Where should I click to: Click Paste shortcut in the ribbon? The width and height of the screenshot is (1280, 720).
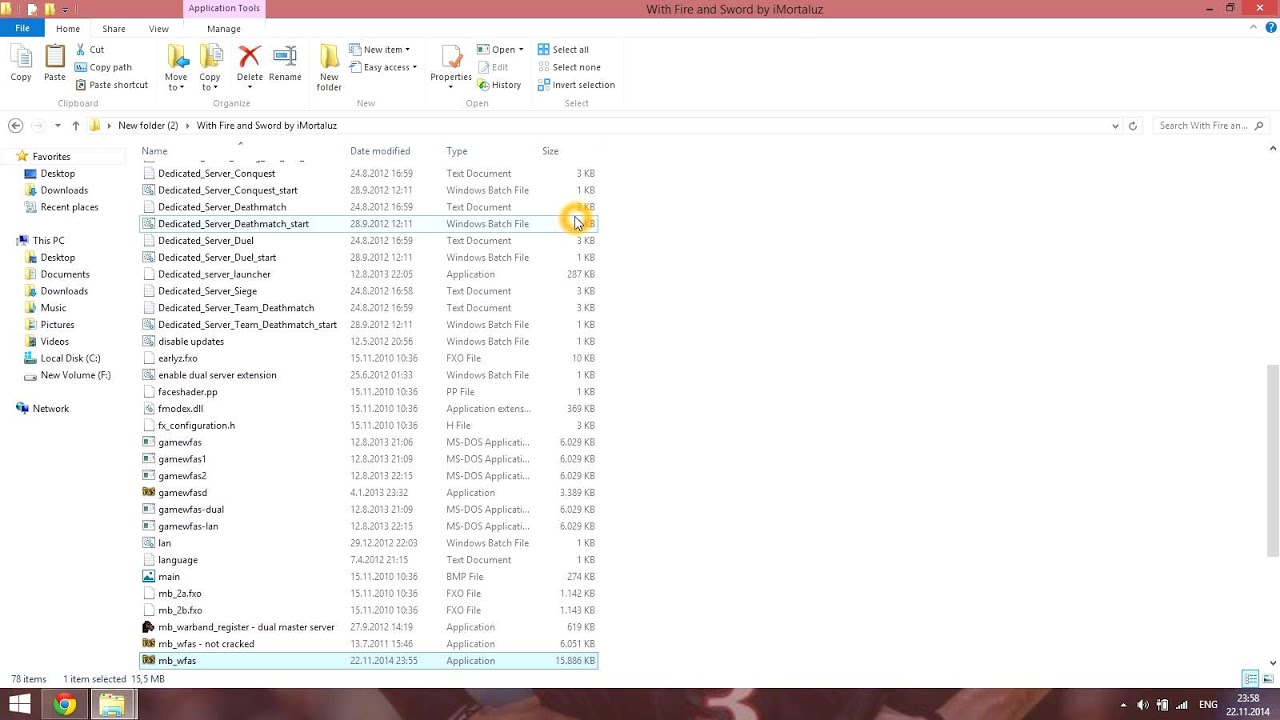click(111, 85)
